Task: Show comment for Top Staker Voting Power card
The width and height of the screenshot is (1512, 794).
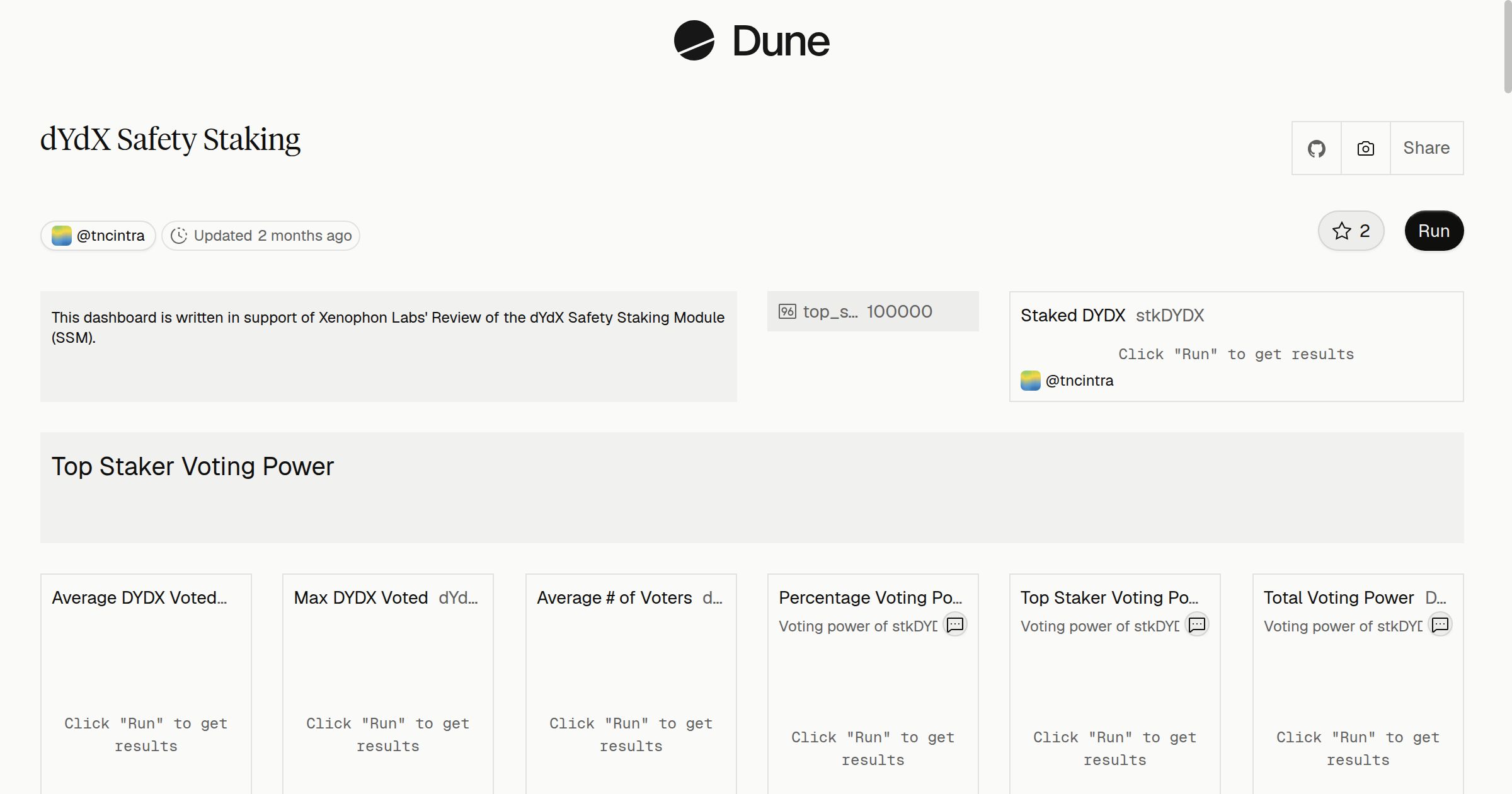Action: (1197, 624)
